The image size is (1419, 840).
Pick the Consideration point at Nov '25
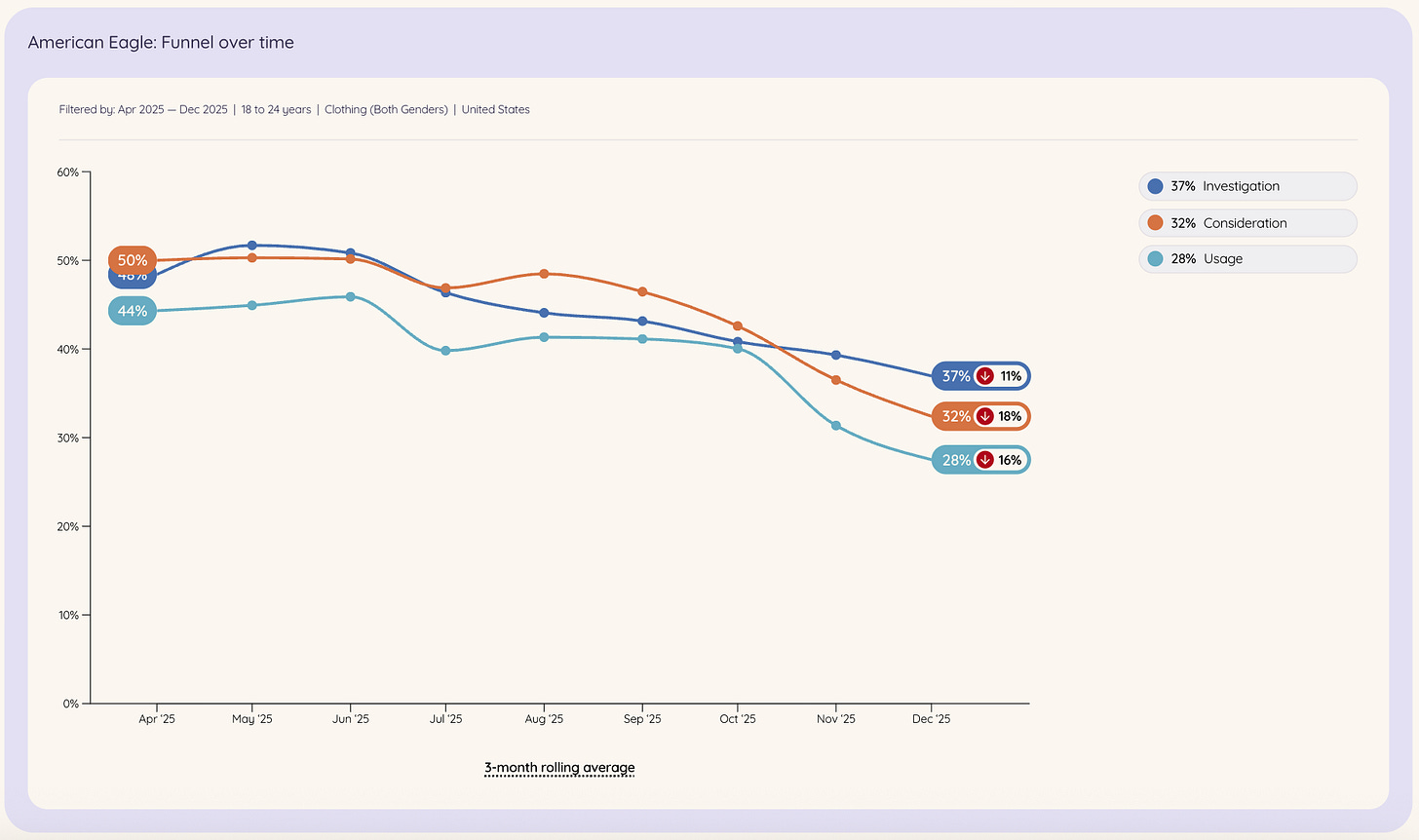click(x=836, y=380)
